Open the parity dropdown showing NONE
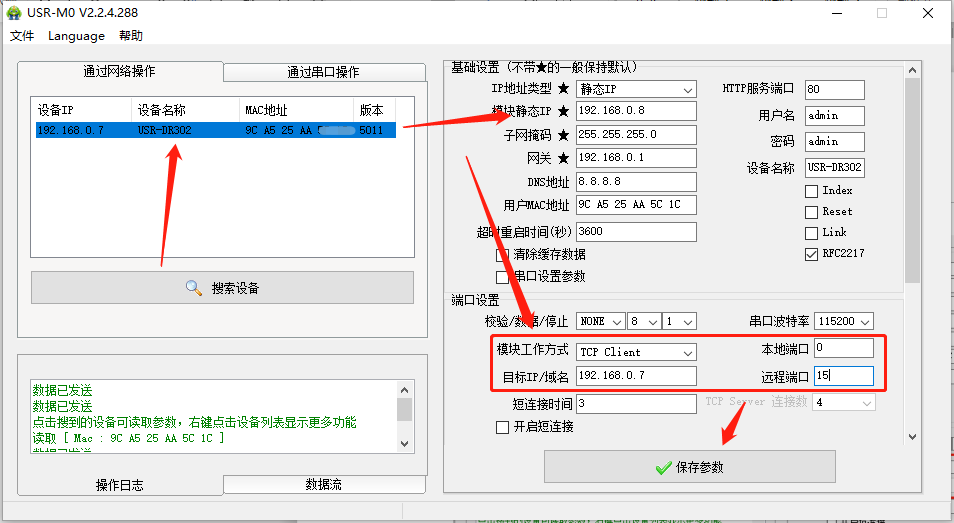 [x=601, y=321]
